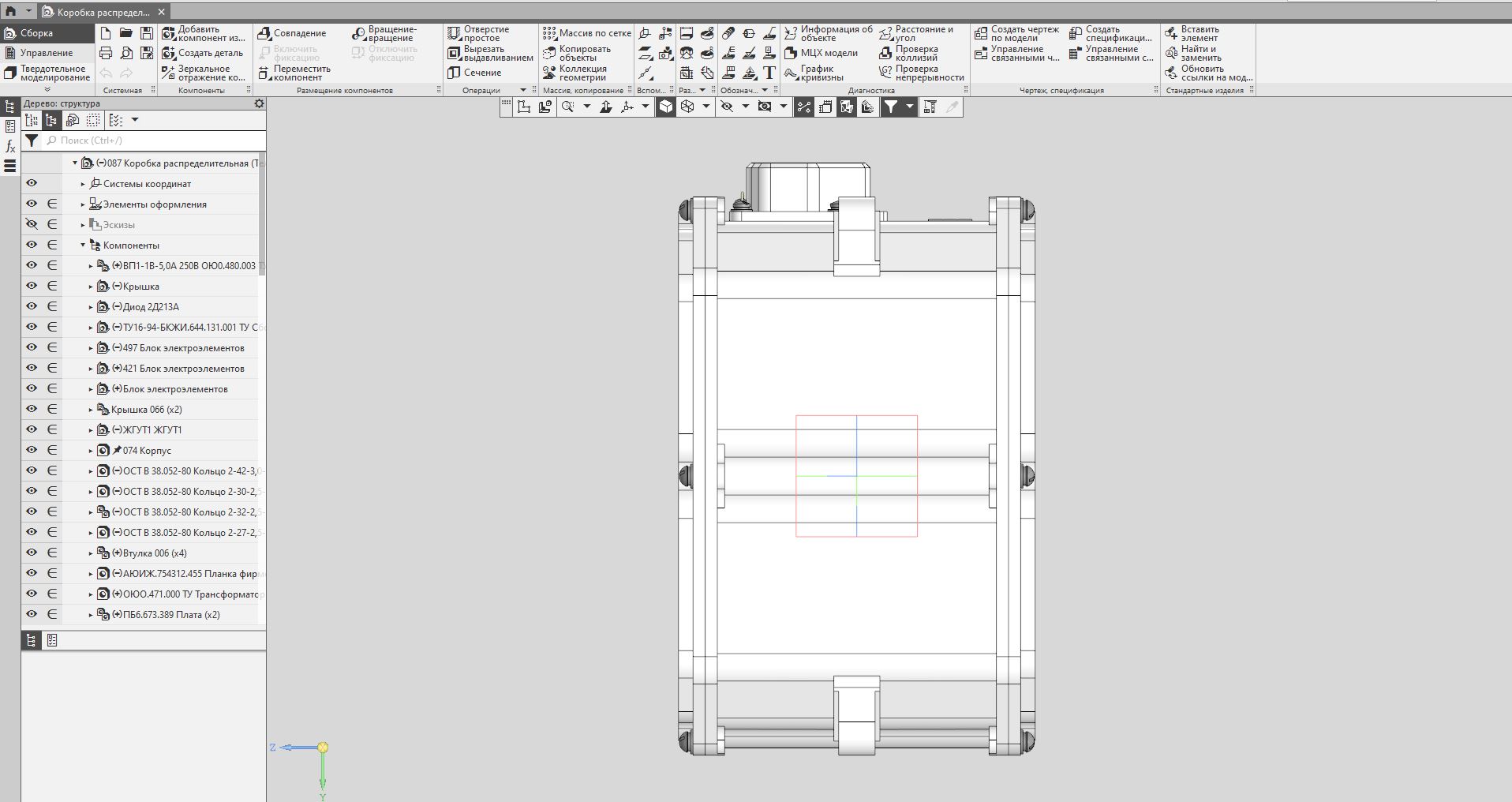Click the Model MCX properties icon
The image size is (1512, 802).
tap(791, 53)
